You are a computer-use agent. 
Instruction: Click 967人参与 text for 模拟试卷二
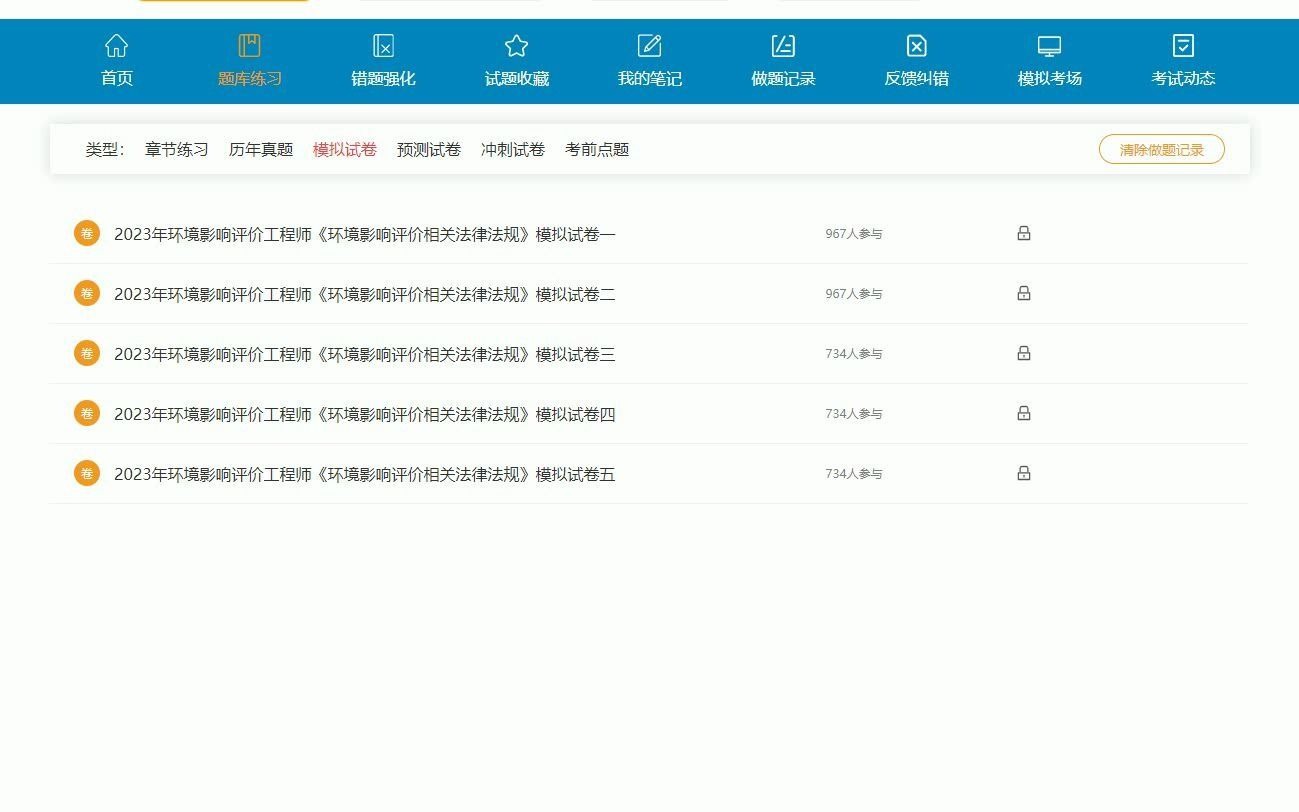(854, 294)
